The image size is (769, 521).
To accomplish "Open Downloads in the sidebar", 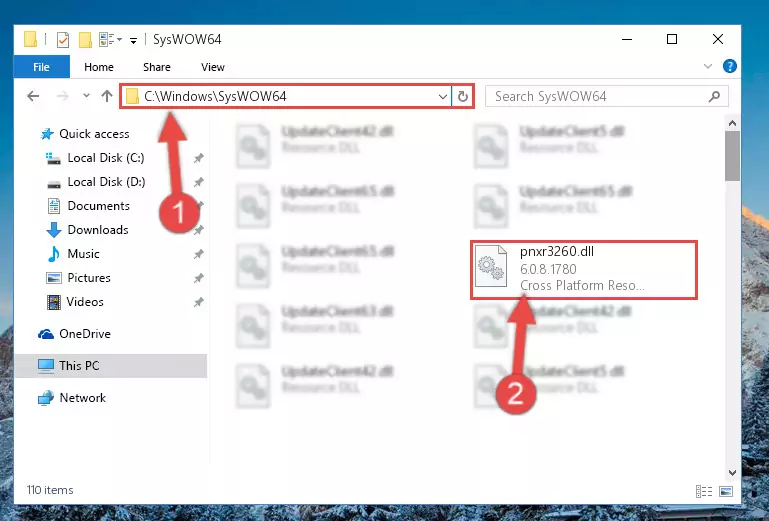I will click(x=98, y=230).
